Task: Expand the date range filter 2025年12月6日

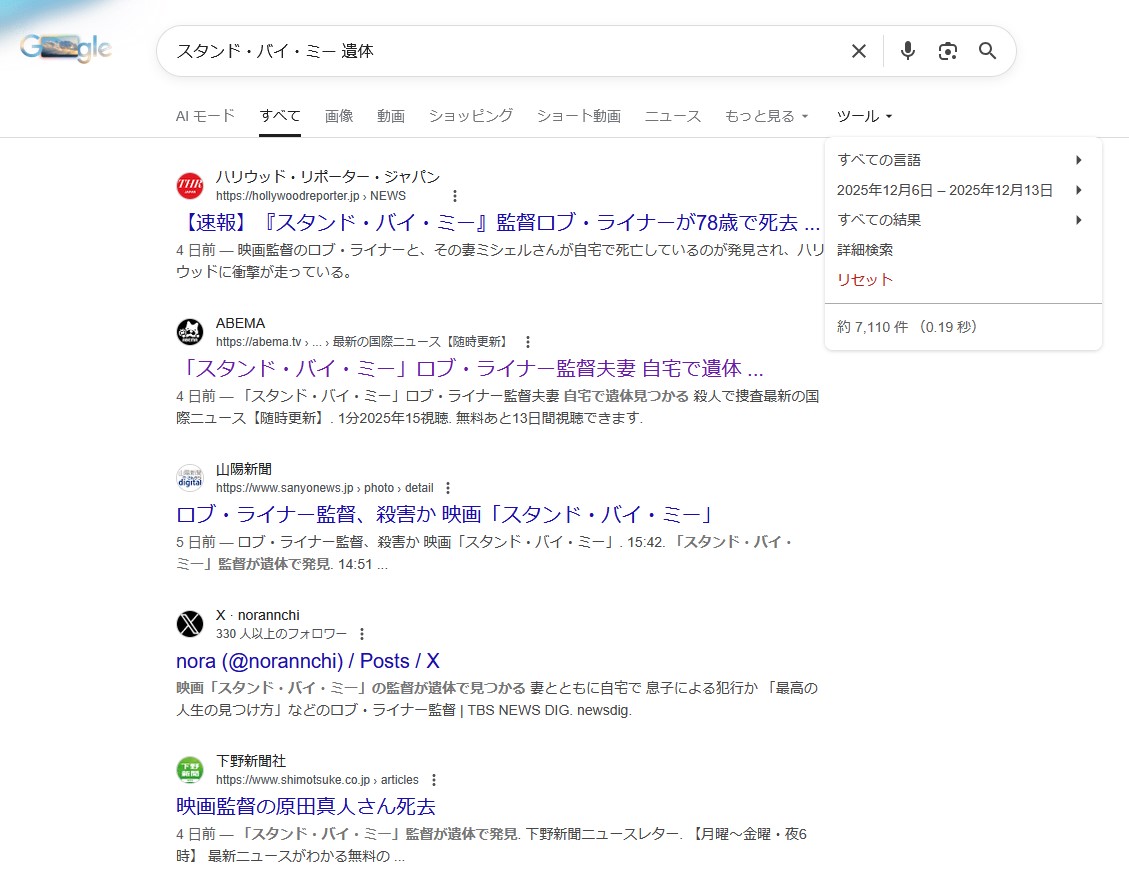Action: click(960, 190)
